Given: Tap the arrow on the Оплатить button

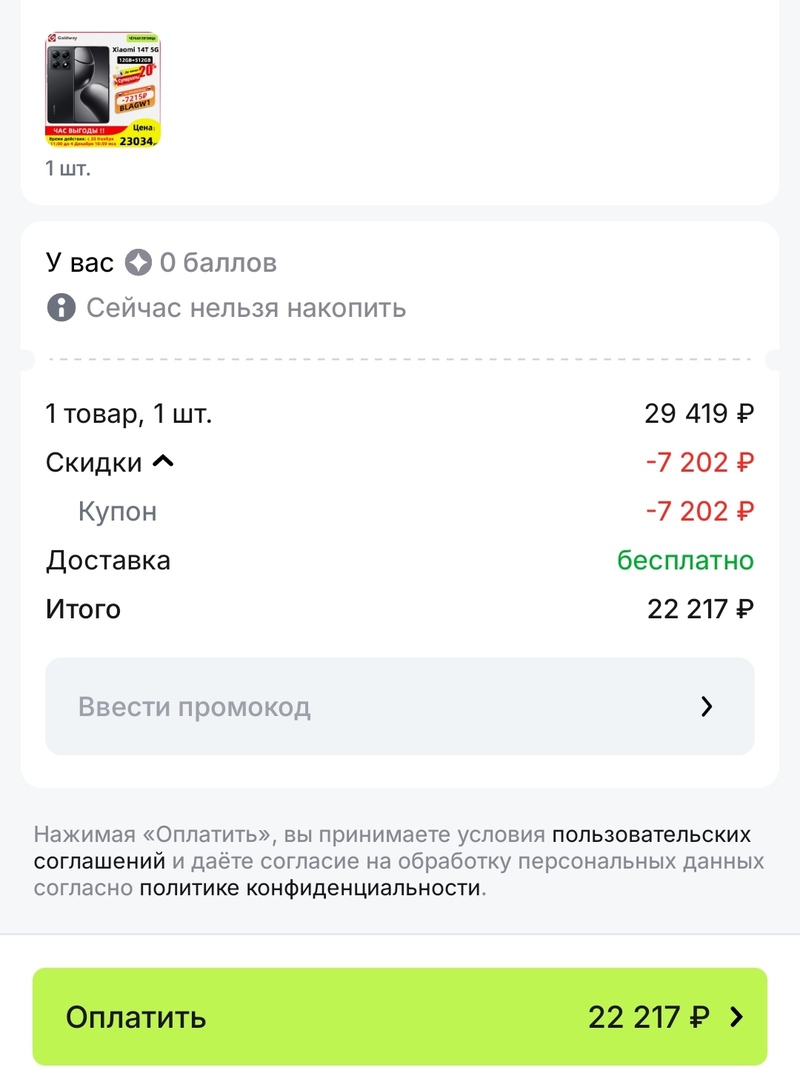Looking at the screenshot, I should pyautogui.click(x=737, y=1018).
